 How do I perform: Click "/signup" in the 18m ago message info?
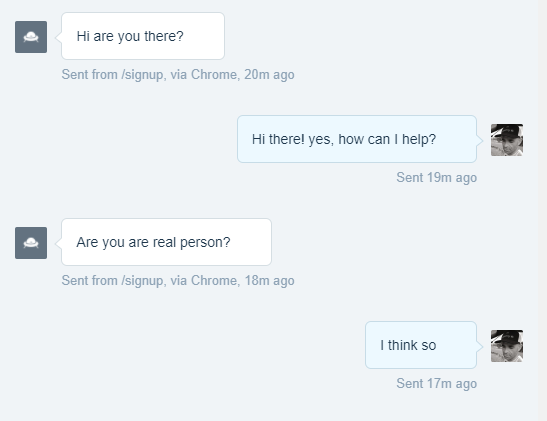(x=142, y=281)
